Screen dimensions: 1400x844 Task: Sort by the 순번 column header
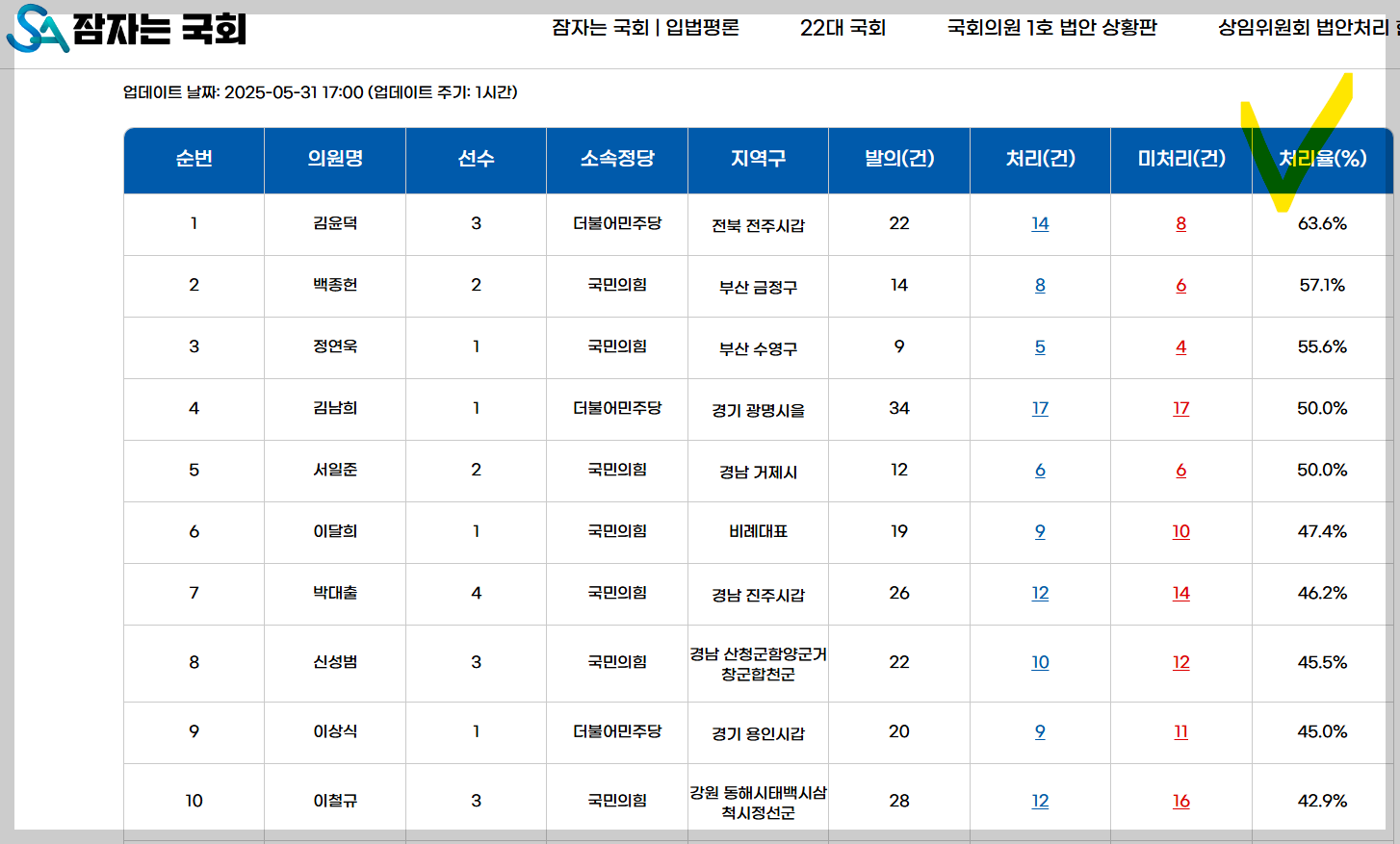coord(194,159)
